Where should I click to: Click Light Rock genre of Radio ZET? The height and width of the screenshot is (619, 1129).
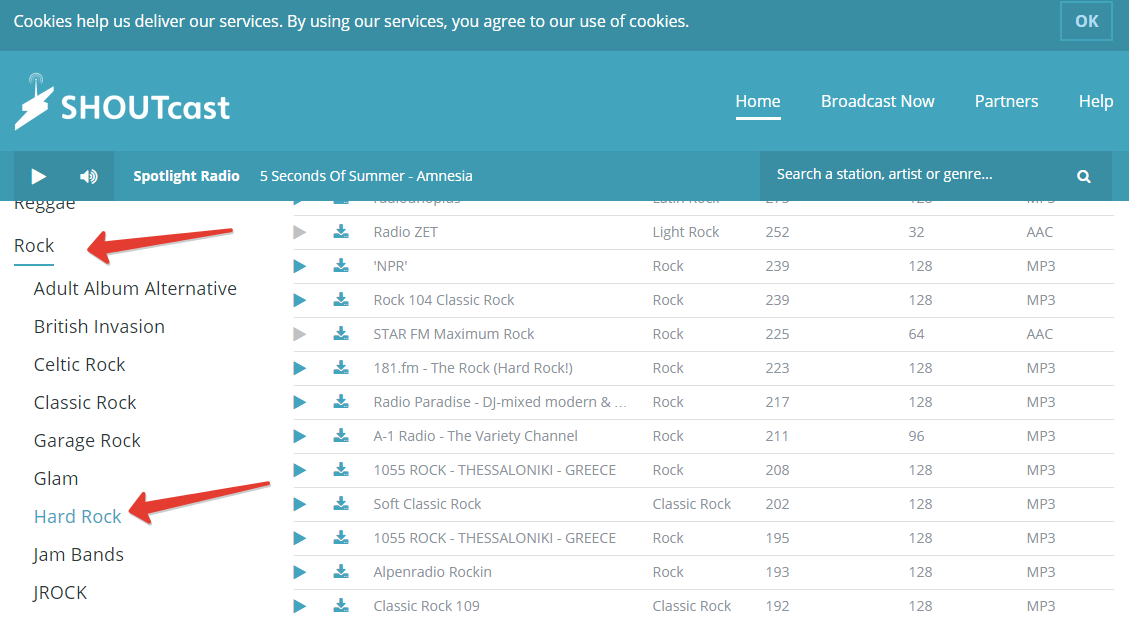point(685,232)
